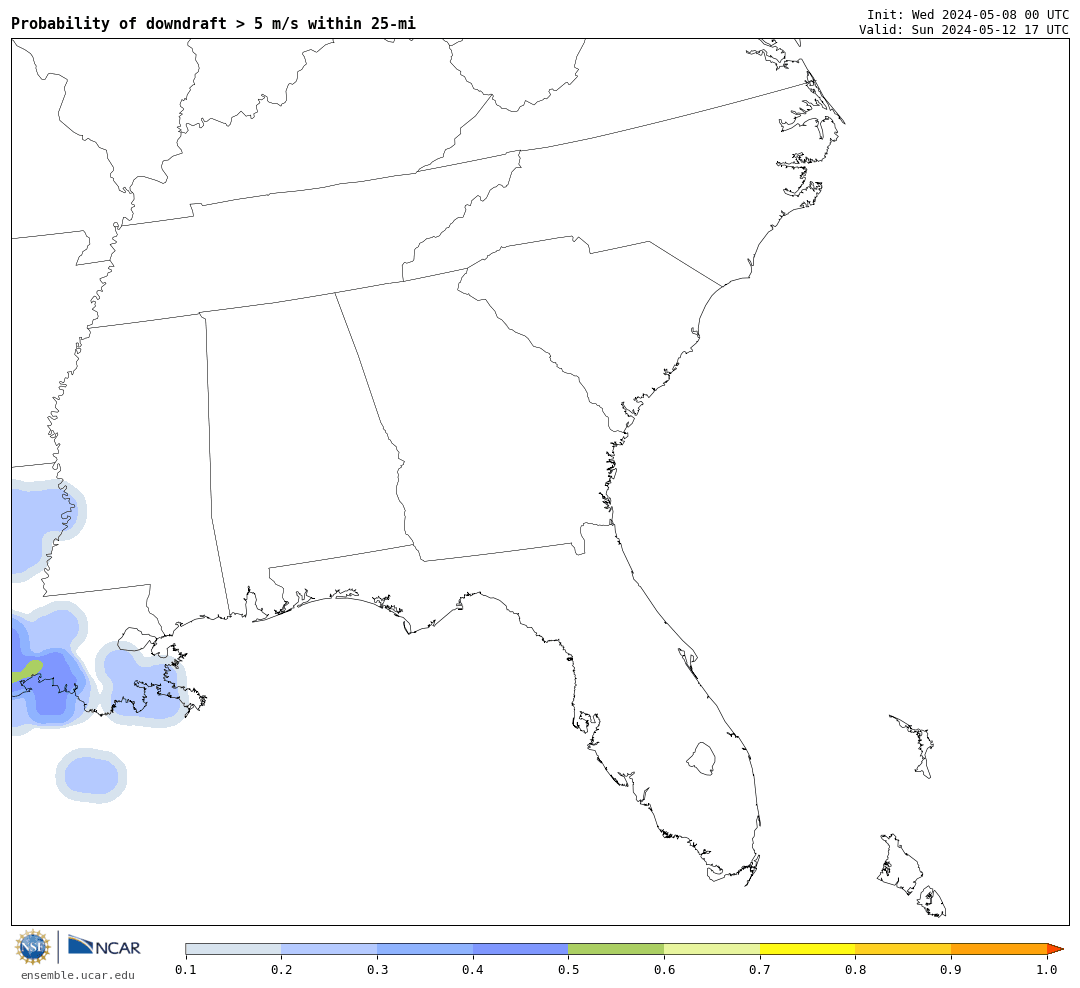
Task: Click the red arrow tip of the colorbar
Action: (1055, 949)
